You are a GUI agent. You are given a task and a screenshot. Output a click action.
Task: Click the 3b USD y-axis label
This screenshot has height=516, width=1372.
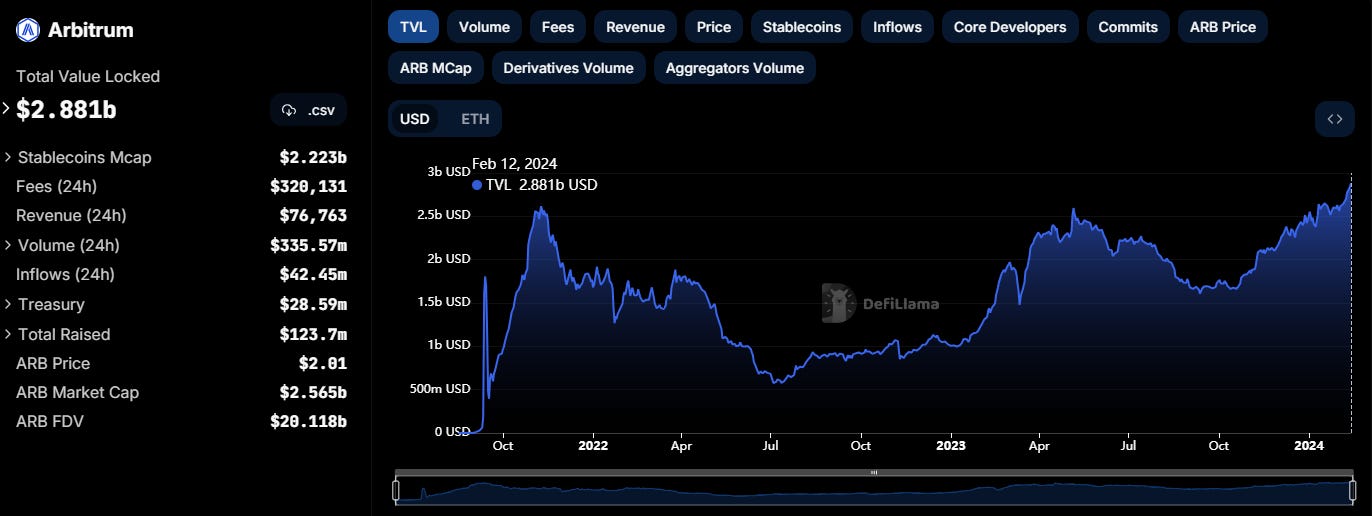tap(450, 172)
